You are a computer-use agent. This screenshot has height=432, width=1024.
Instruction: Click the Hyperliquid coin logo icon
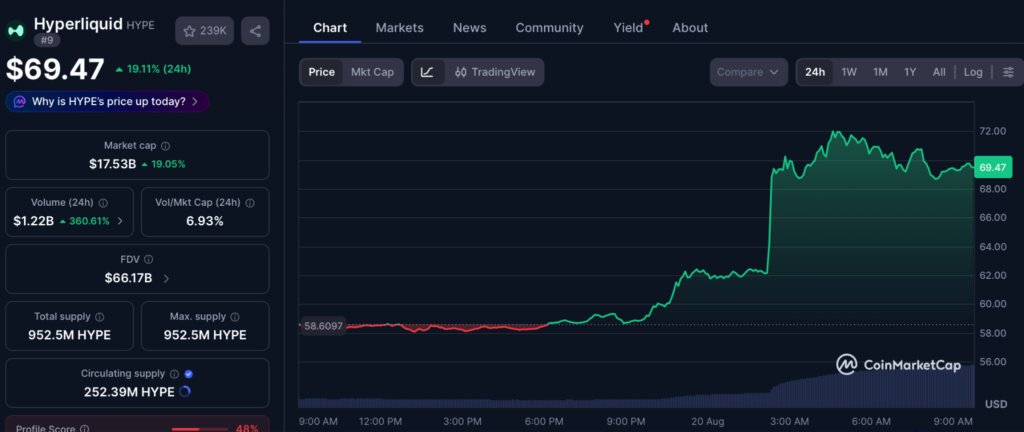15,30
